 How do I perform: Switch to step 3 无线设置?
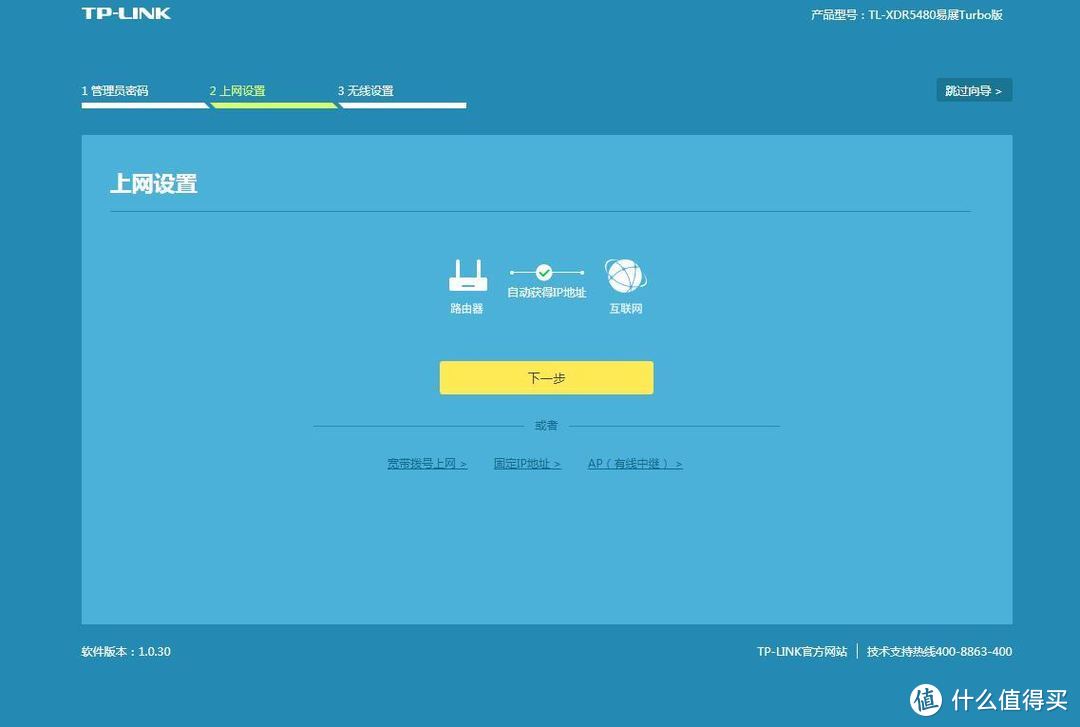pos(367,90)
